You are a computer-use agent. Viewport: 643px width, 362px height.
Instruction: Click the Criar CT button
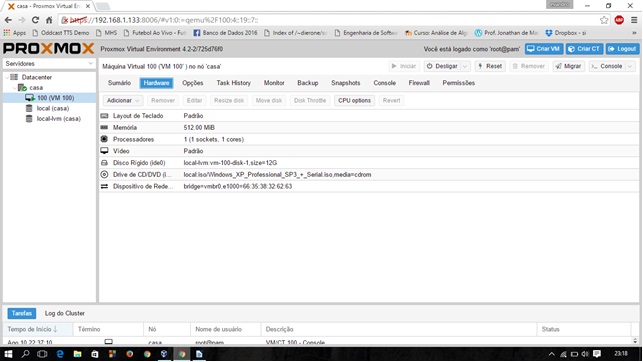coord(584,49)
